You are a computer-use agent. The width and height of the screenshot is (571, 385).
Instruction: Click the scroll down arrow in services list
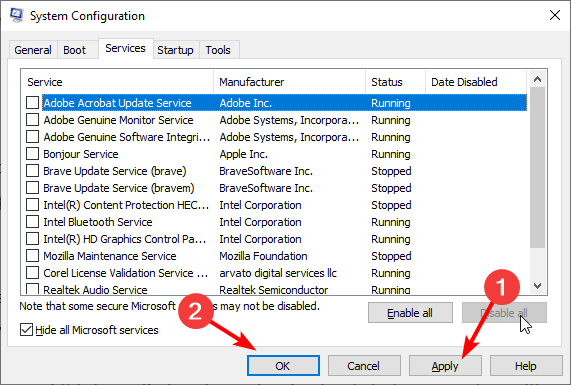(x=537, y=286)
